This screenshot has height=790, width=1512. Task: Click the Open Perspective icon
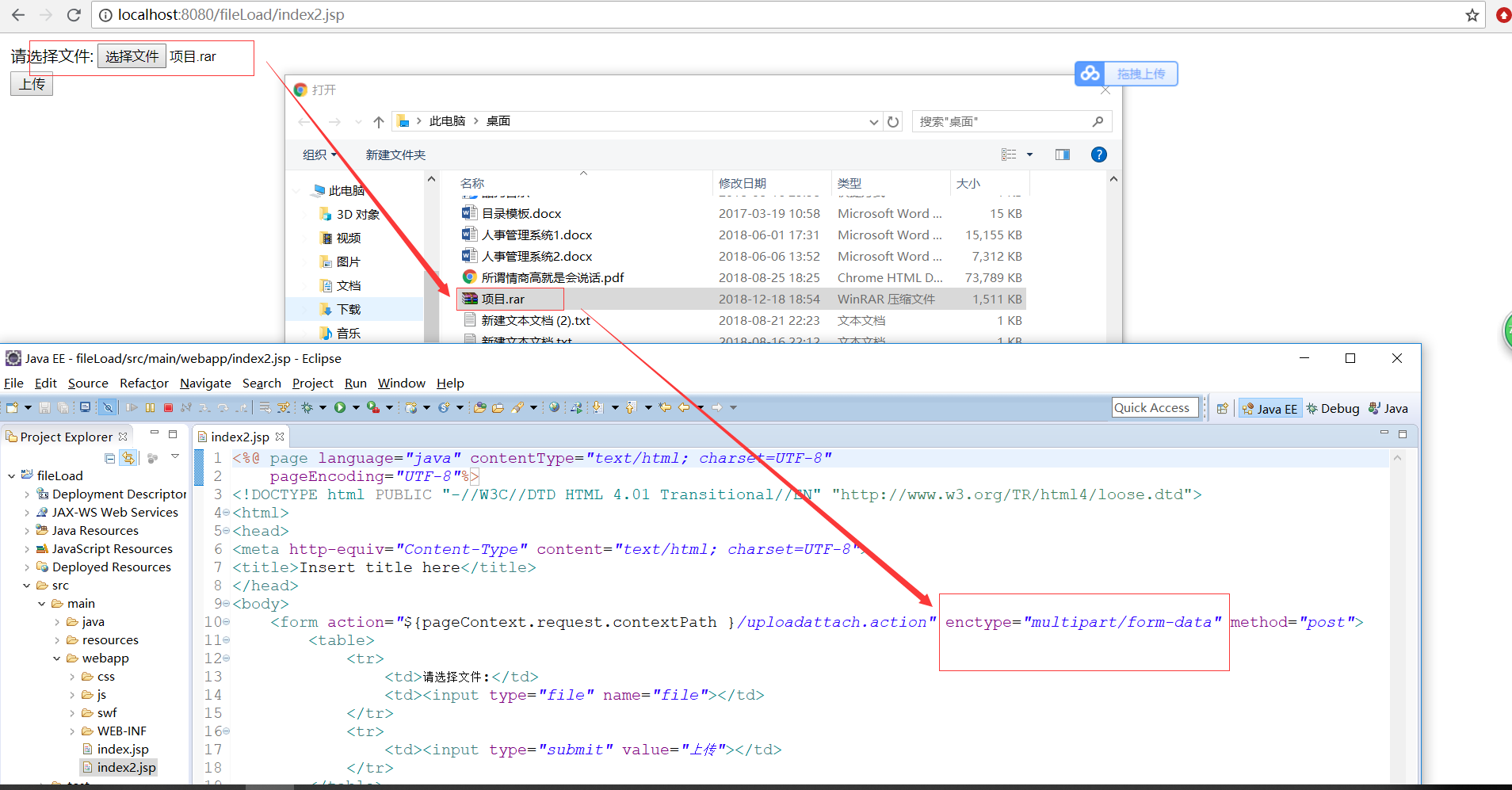pos(1222,408)
